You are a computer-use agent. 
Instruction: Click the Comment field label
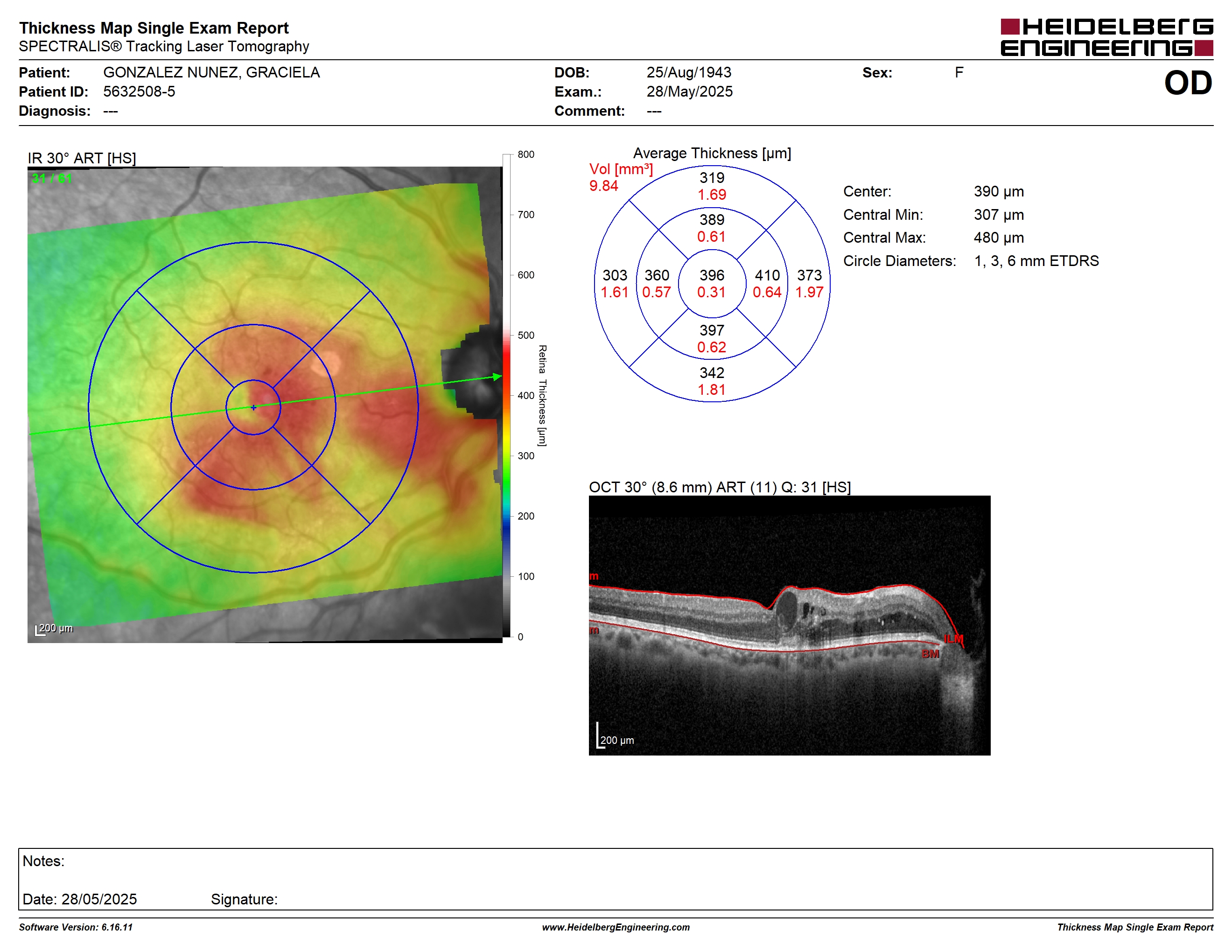pyautogui.click(x=589, y=111)
